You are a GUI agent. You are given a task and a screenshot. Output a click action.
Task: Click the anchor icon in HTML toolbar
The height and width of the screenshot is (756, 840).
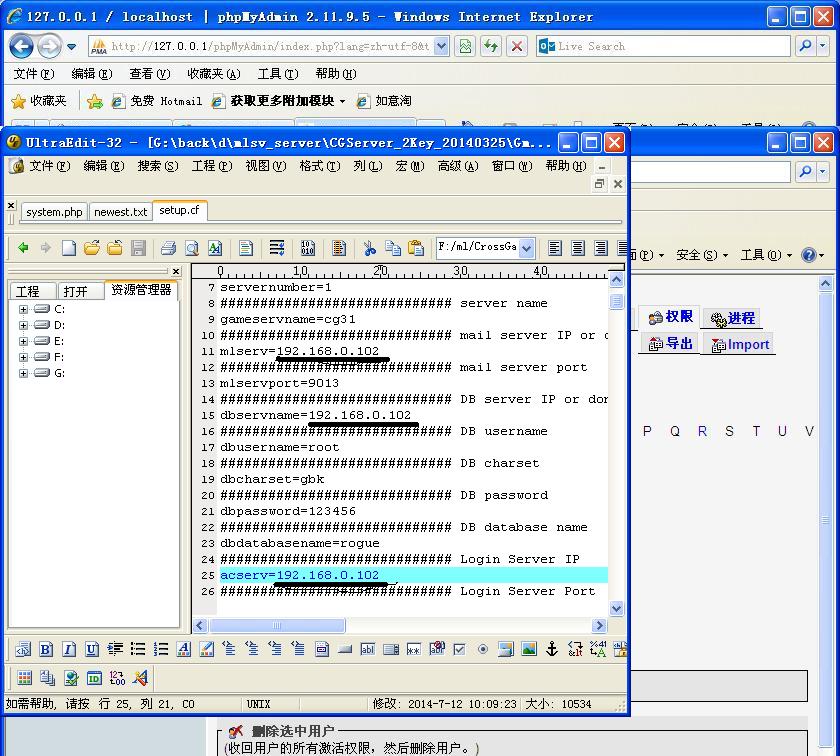[x=551, y=649]
